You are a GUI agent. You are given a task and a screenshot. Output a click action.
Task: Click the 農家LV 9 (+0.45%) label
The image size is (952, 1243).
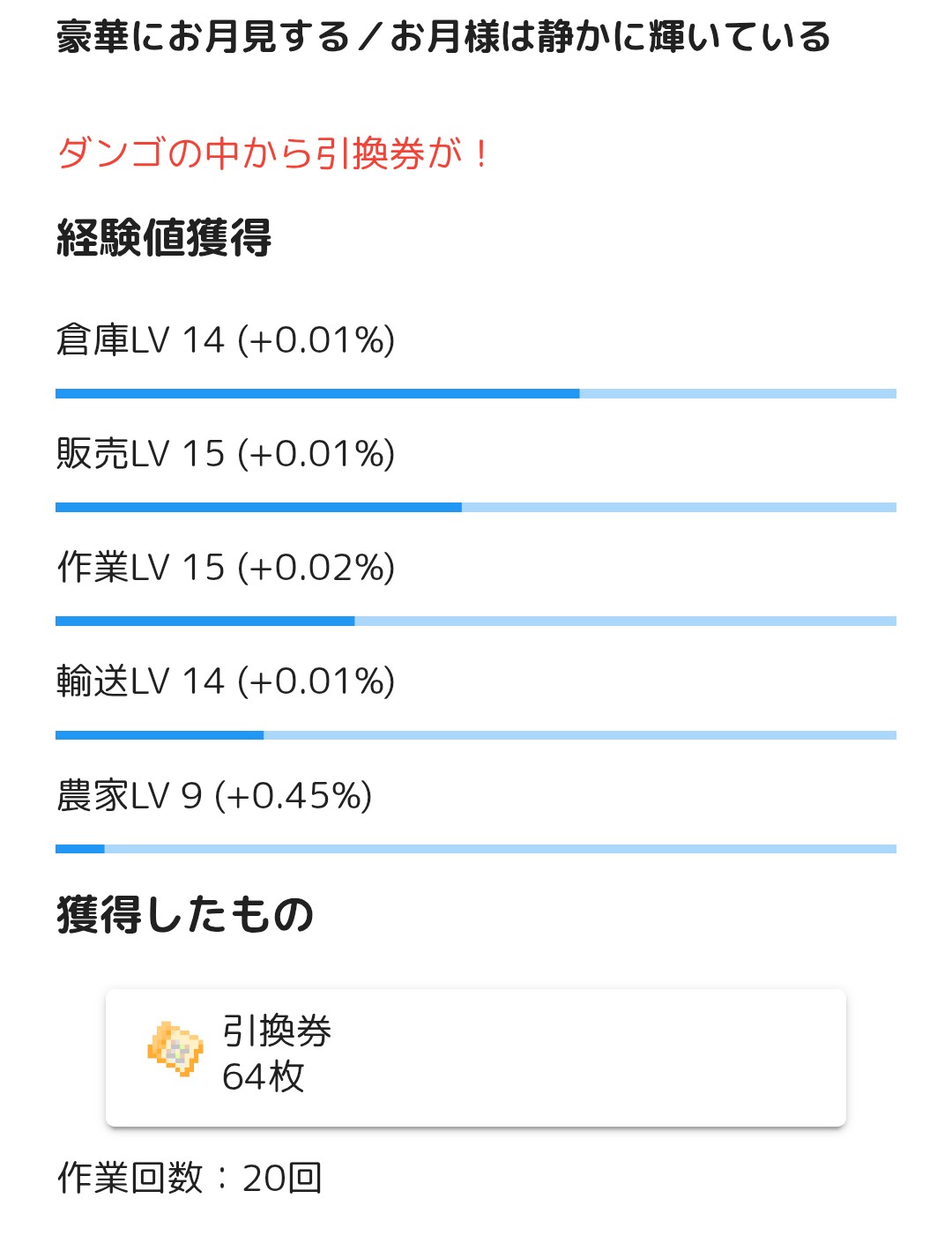pos(214,795)
